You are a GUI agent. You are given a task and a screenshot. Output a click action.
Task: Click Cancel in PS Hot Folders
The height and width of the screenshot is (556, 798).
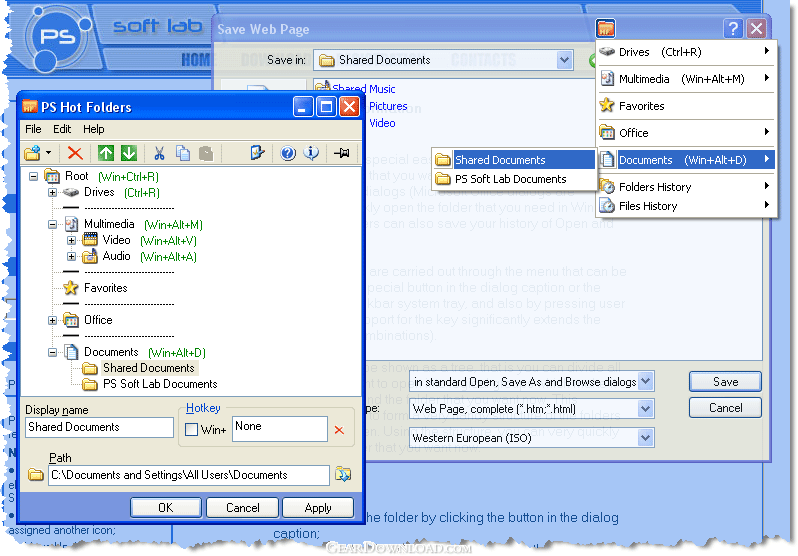[x=243, y=508]
